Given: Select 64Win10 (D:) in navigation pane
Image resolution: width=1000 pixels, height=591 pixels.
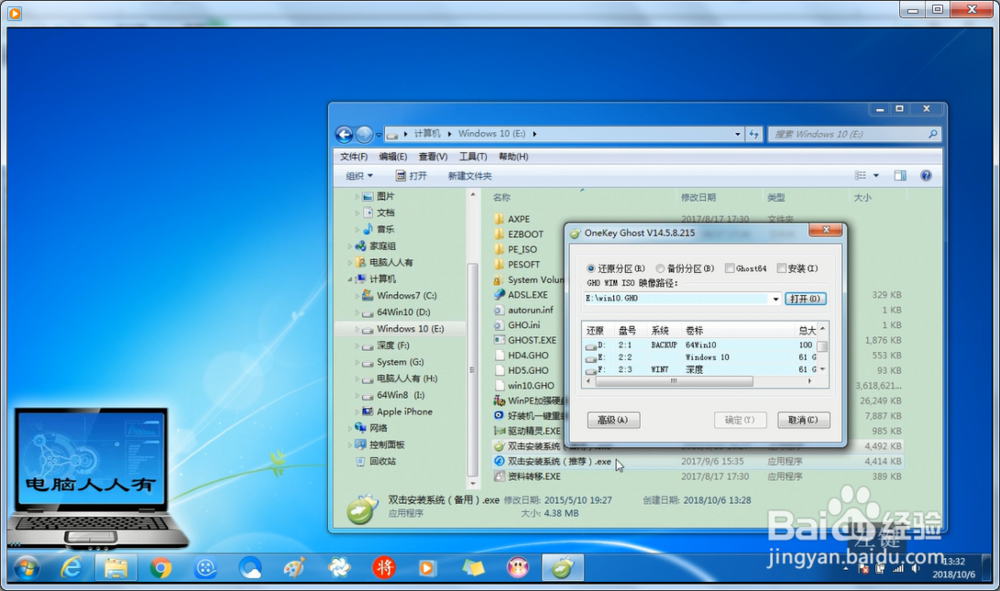Looking at the screenshot, I should (402, 312).
